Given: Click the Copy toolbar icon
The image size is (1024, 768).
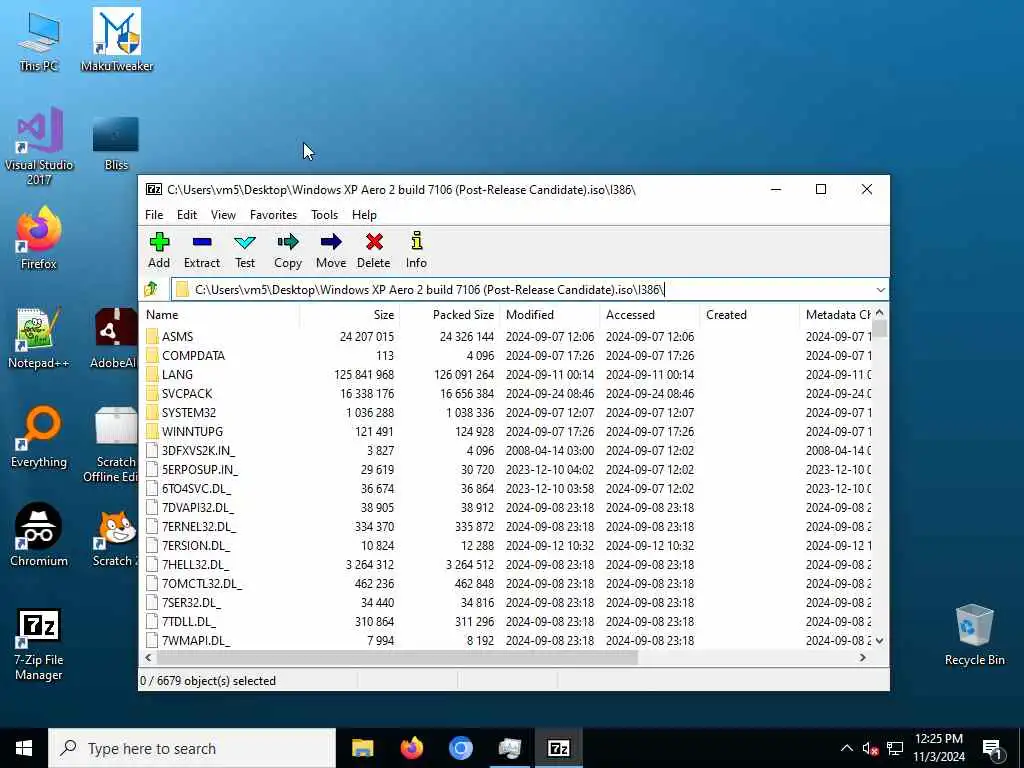Looking at the screenshot, I should pos(287,250).
